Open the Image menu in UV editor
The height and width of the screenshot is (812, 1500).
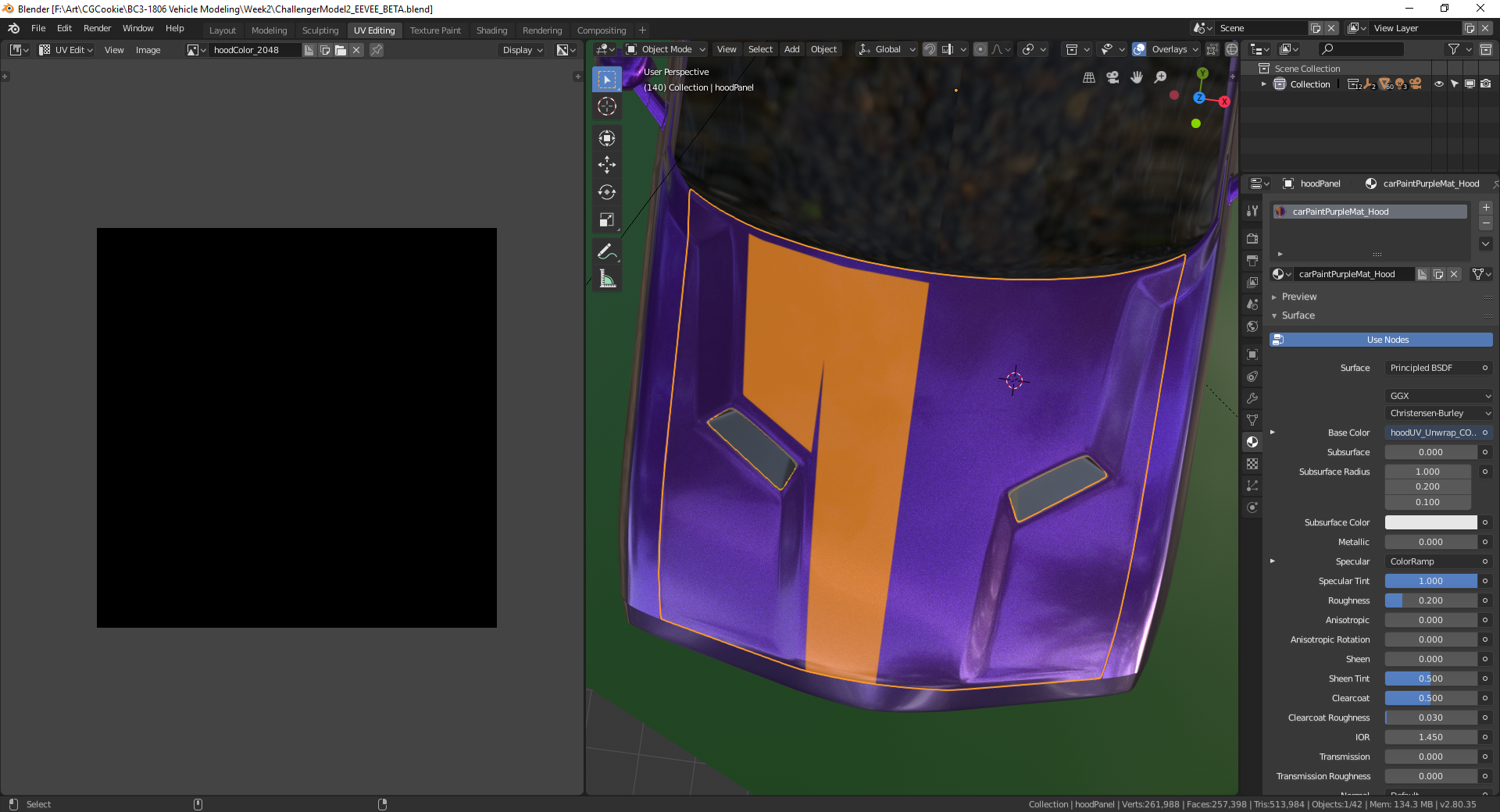pyautogui.click(x=148, y=50)
